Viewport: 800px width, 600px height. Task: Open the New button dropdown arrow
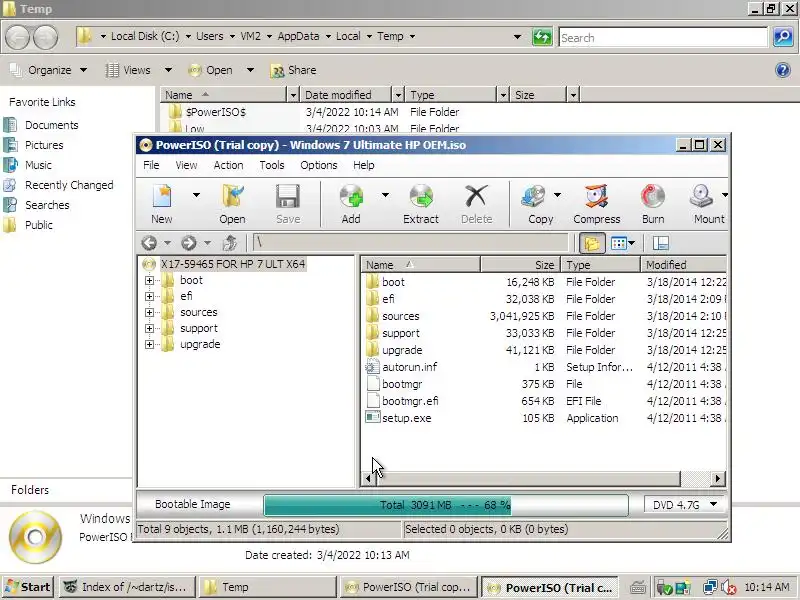(x=196, y=194)
